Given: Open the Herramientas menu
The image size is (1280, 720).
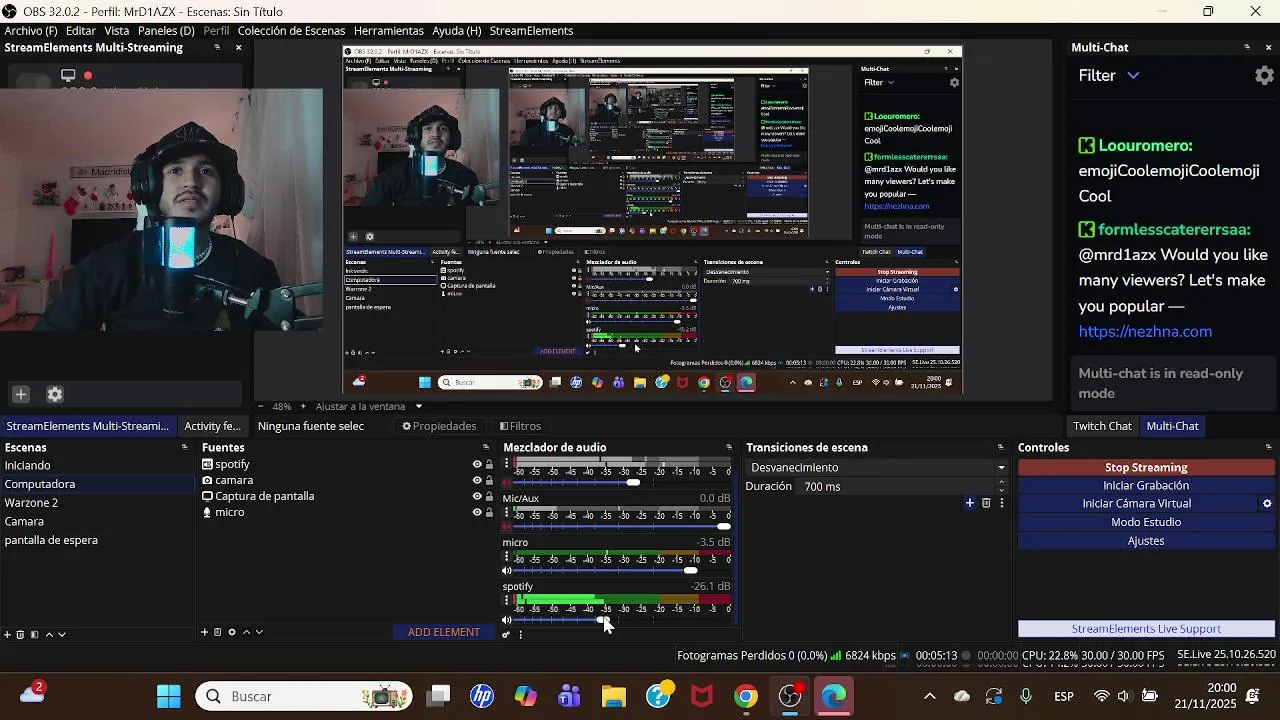Looking at the screenshot, I should tap(389, 31).
